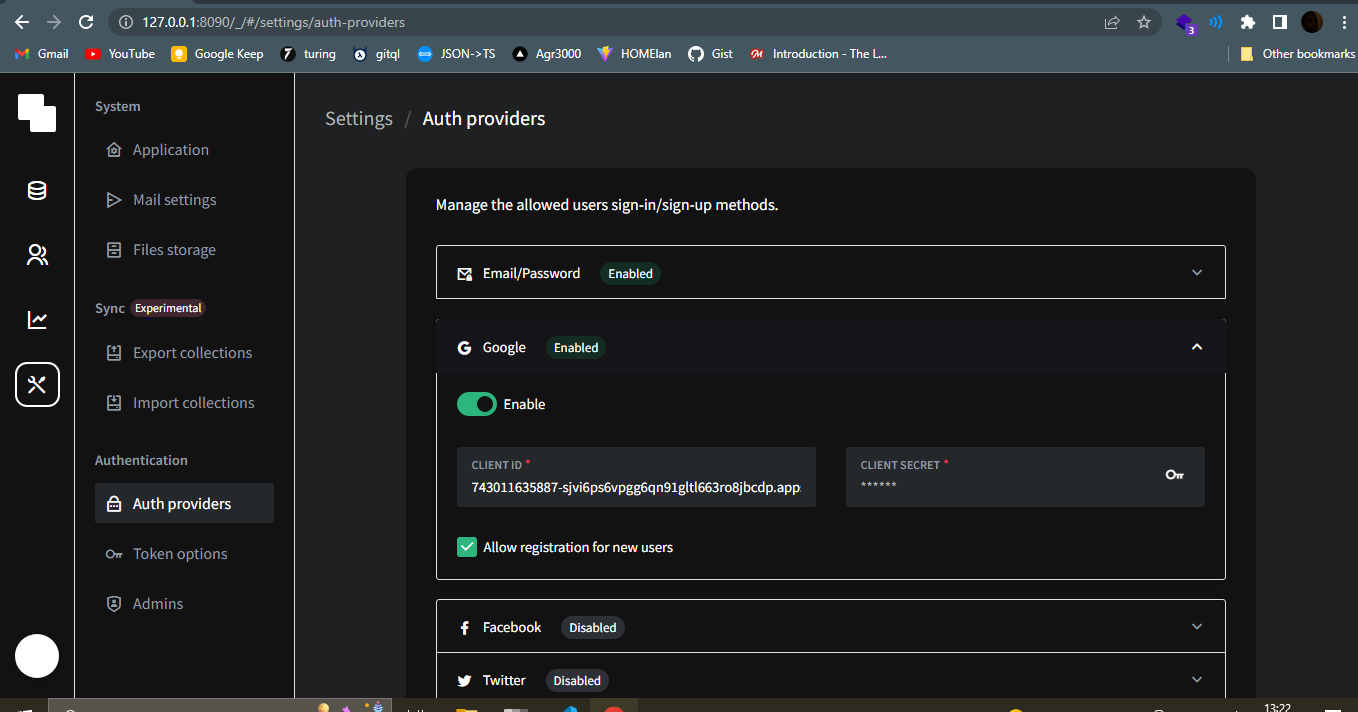The image size is (1358, 712).
Task: Click the browser reload icon
Action: click(x=86, y=21)
